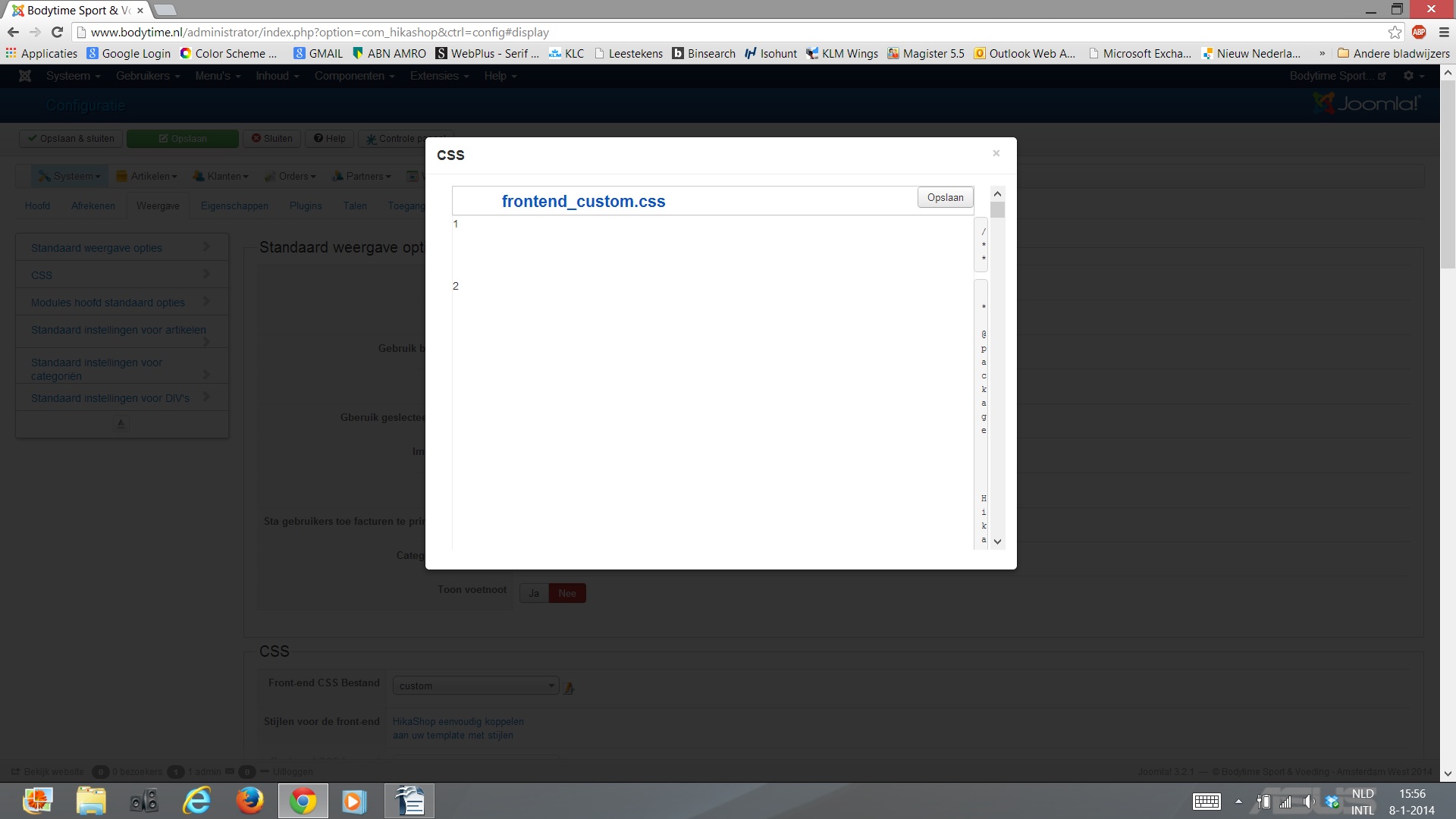Open Chrome menu hamburger icon
1456x819 pixels.
(1444, 32)
